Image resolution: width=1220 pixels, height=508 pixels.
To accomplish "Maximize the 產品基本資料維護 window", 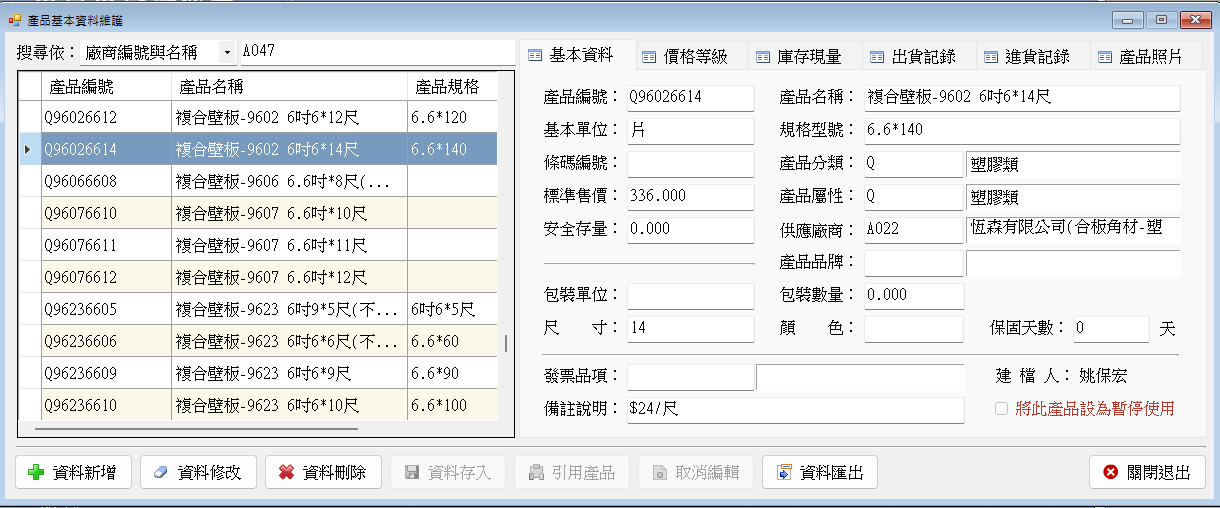I will pos(1161,19).
